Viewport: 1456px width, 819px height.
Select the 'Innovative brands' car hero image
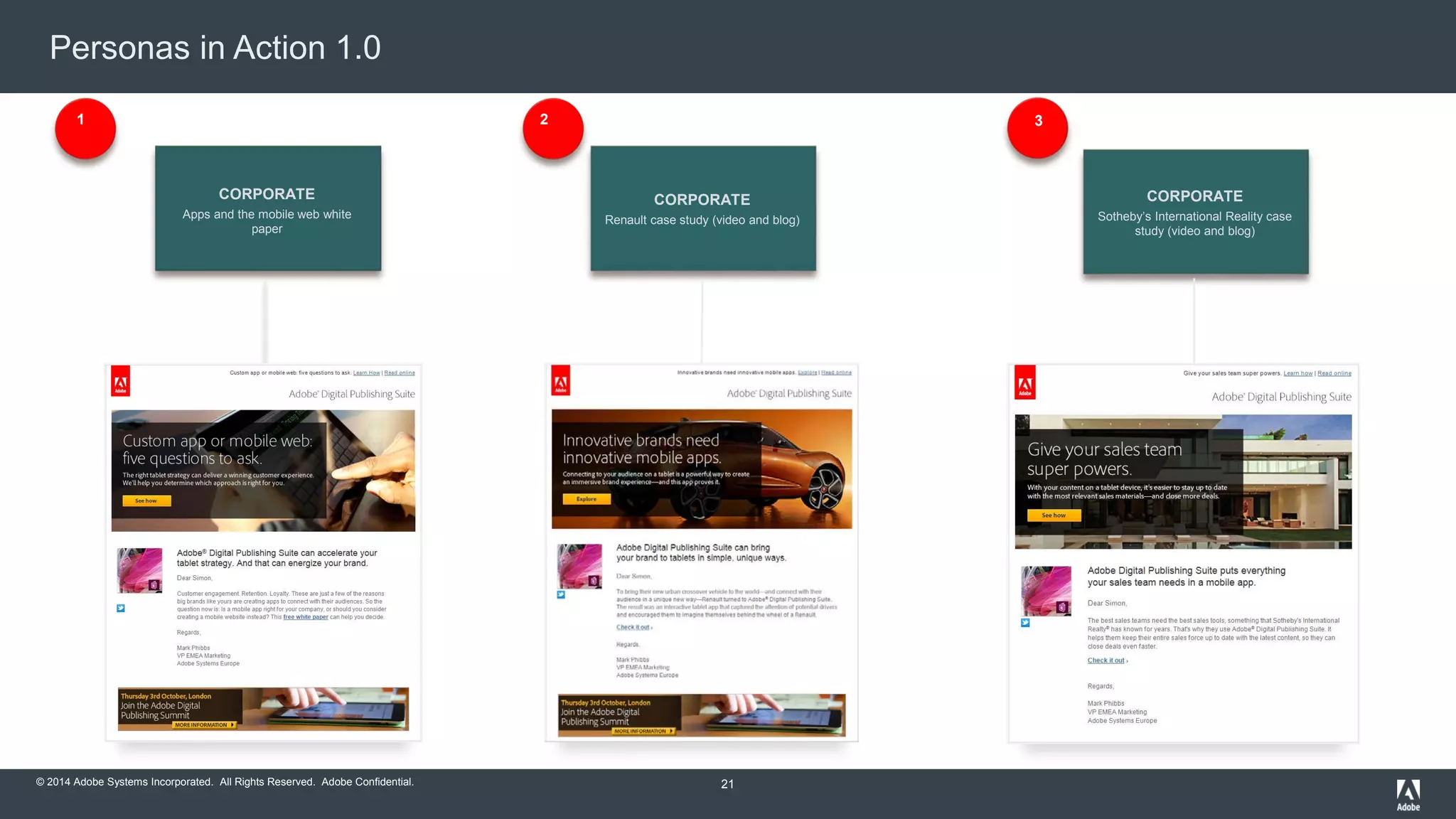click(x=702, y=469)
